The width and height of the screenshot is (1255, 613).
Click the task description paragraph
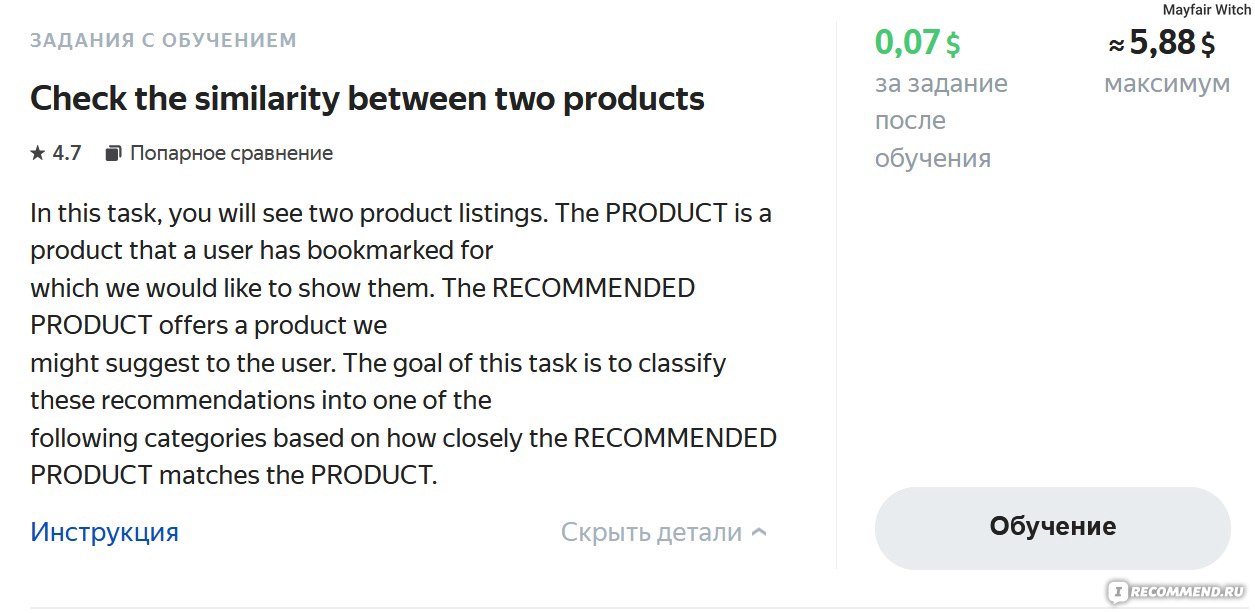[404, 344]
